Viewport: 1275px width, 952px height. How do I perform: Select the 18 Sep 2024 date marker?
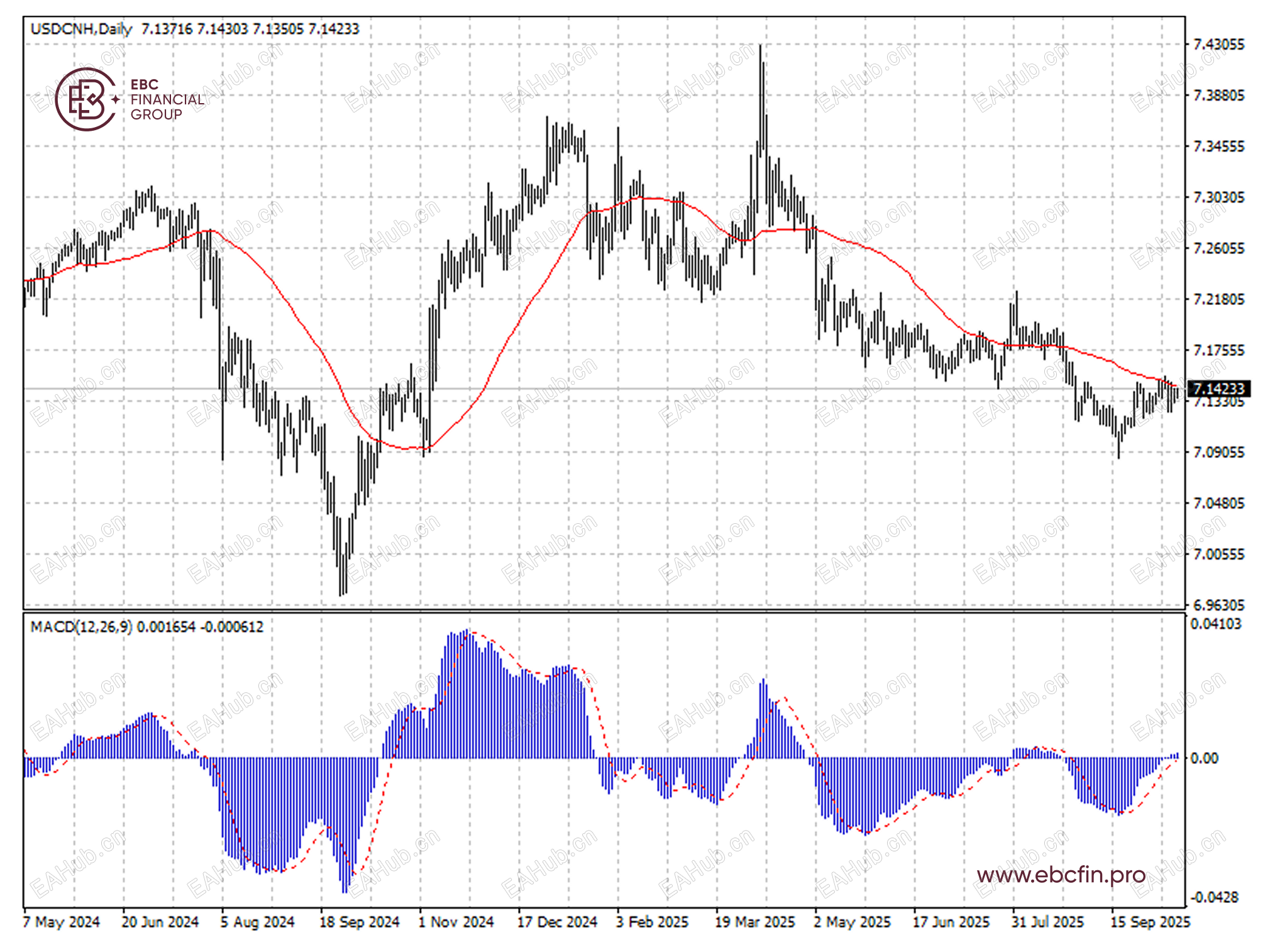coord(359,922)
